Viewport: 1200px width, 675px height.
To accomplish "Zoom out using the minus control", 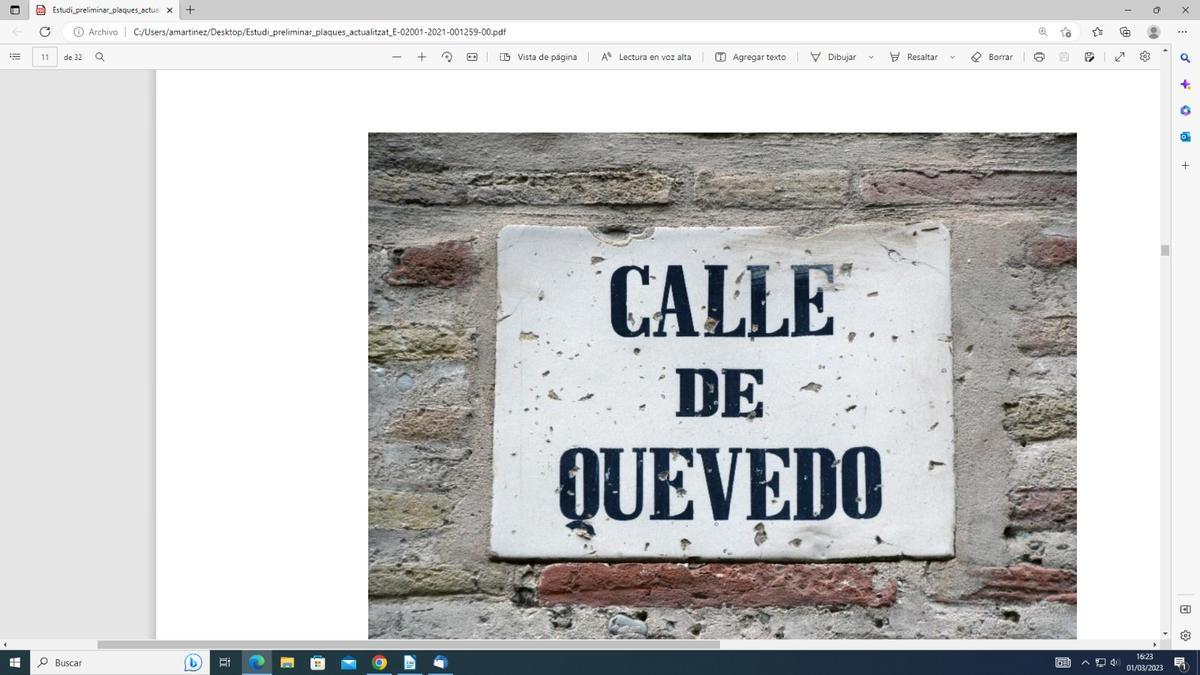I will (x=396, y=57).
